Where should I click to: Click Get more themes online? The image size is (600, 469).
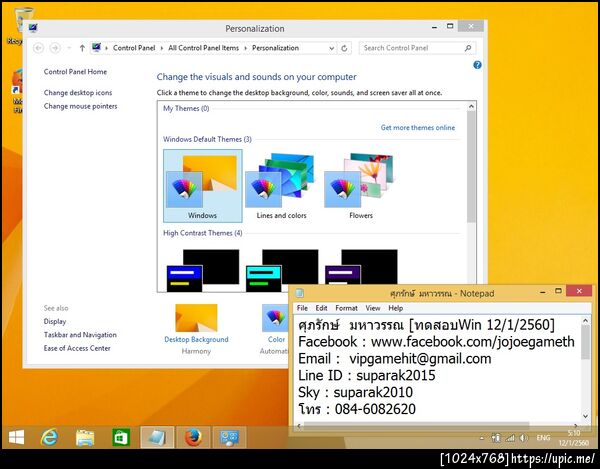(x=418, y=127)
